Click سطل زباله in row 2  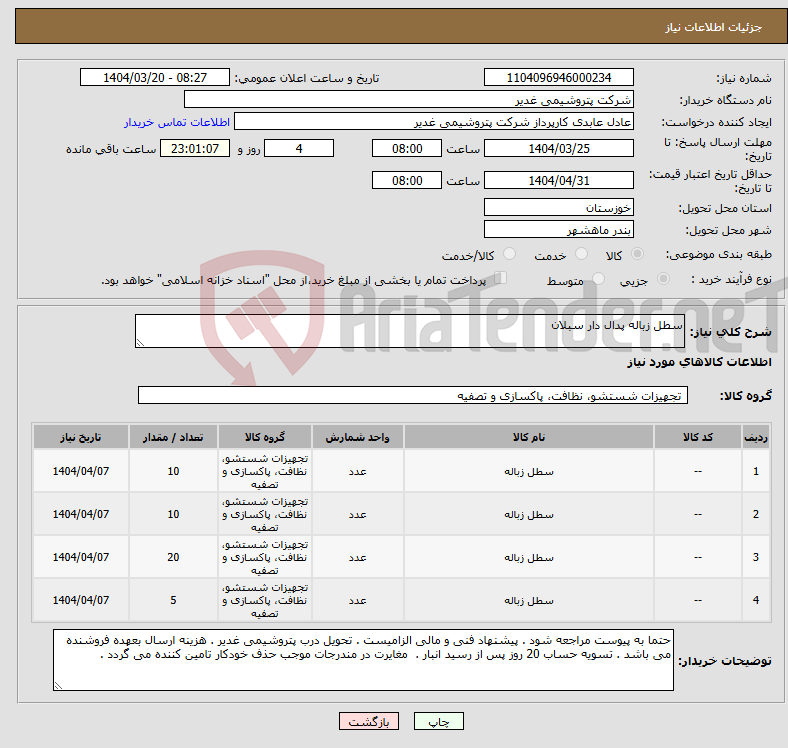(x=529, y=514)
